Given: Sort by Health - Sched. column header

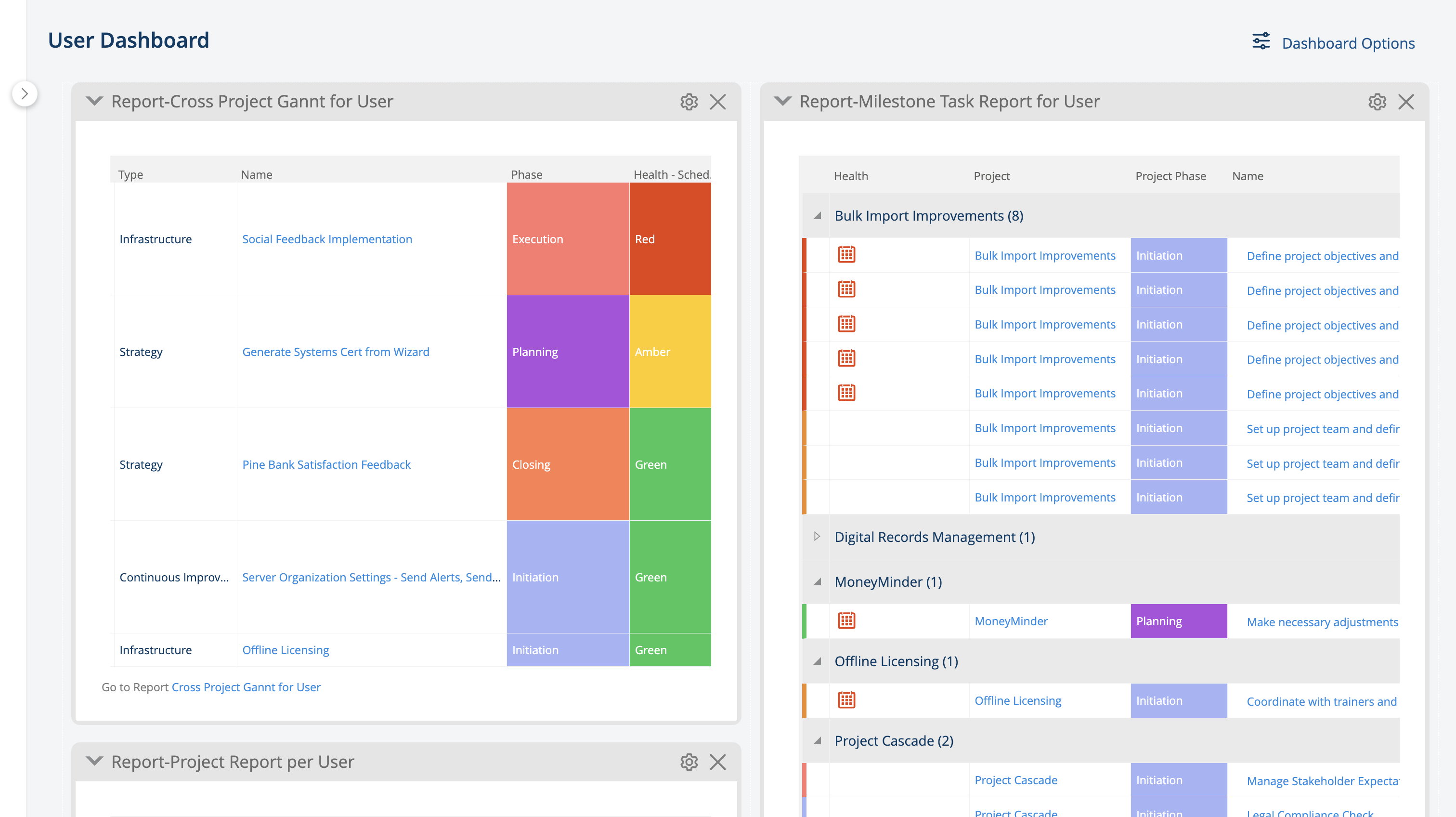Looking at the screenshot, I should [672, 174].
